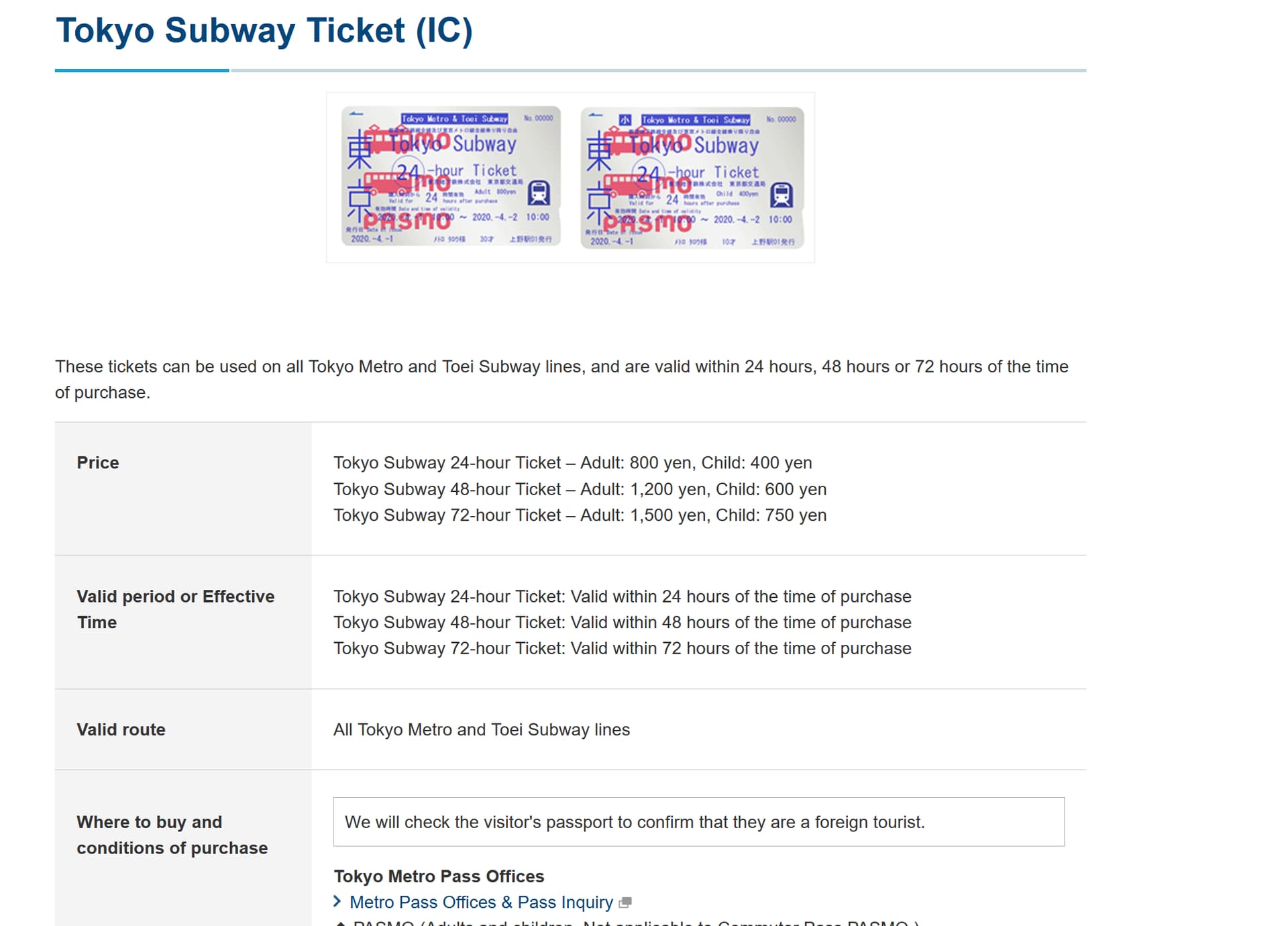Click the passport check notice box

pos(698,822)
